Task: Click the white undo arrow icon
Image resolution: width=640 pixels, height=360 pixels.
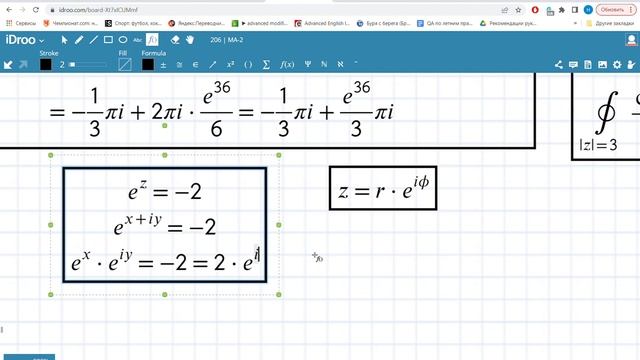Action: click(x=8, y=64)
